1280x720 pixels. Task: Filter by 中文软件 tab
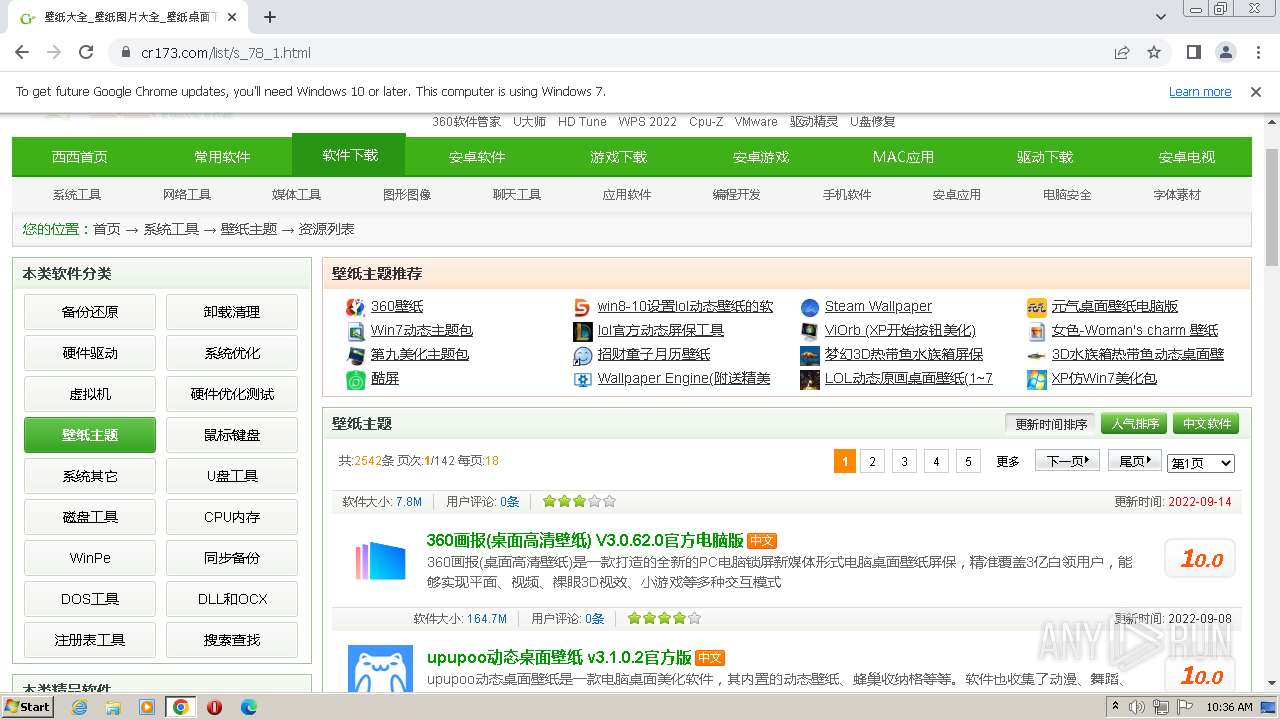(x=1206, y=424)
